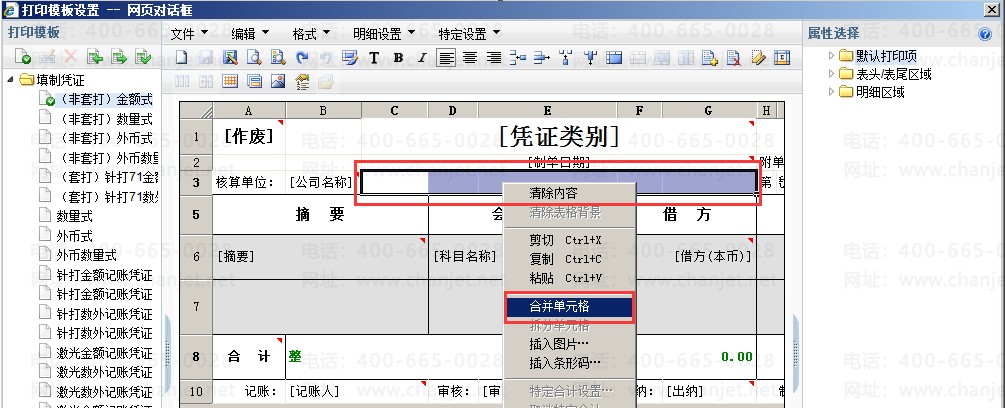The width and height of the screenshot is (1005, 408).
Task: Click the 摘 要 header cell
Action: tap(320, 215)
